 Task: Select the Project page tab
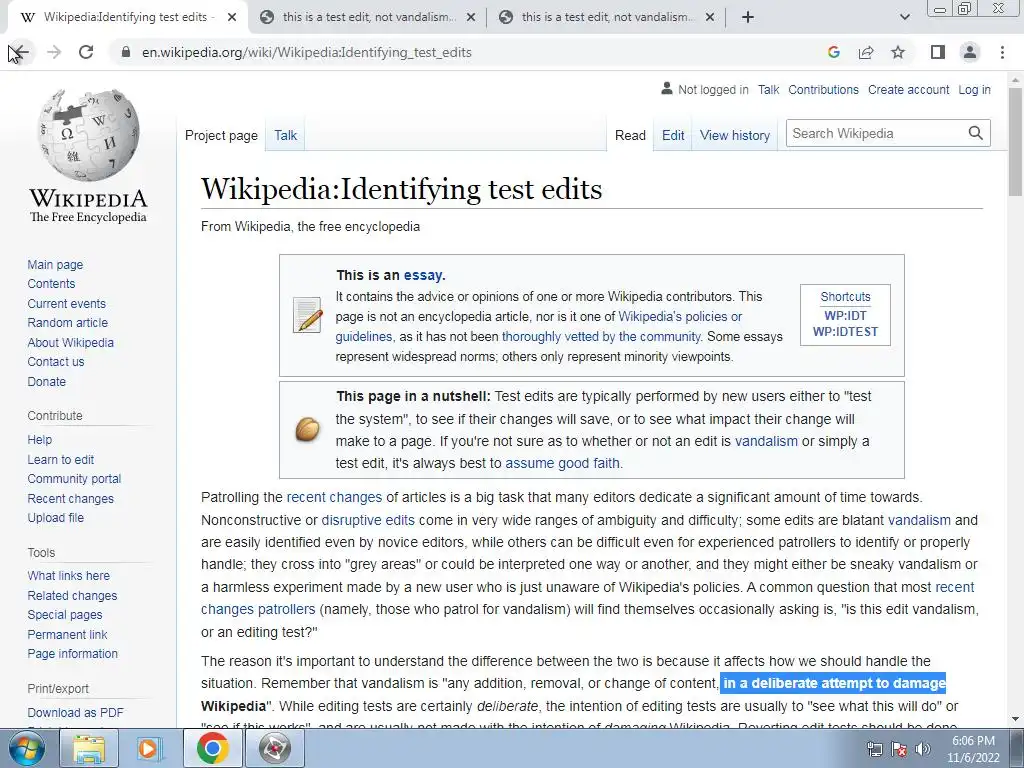221,135
